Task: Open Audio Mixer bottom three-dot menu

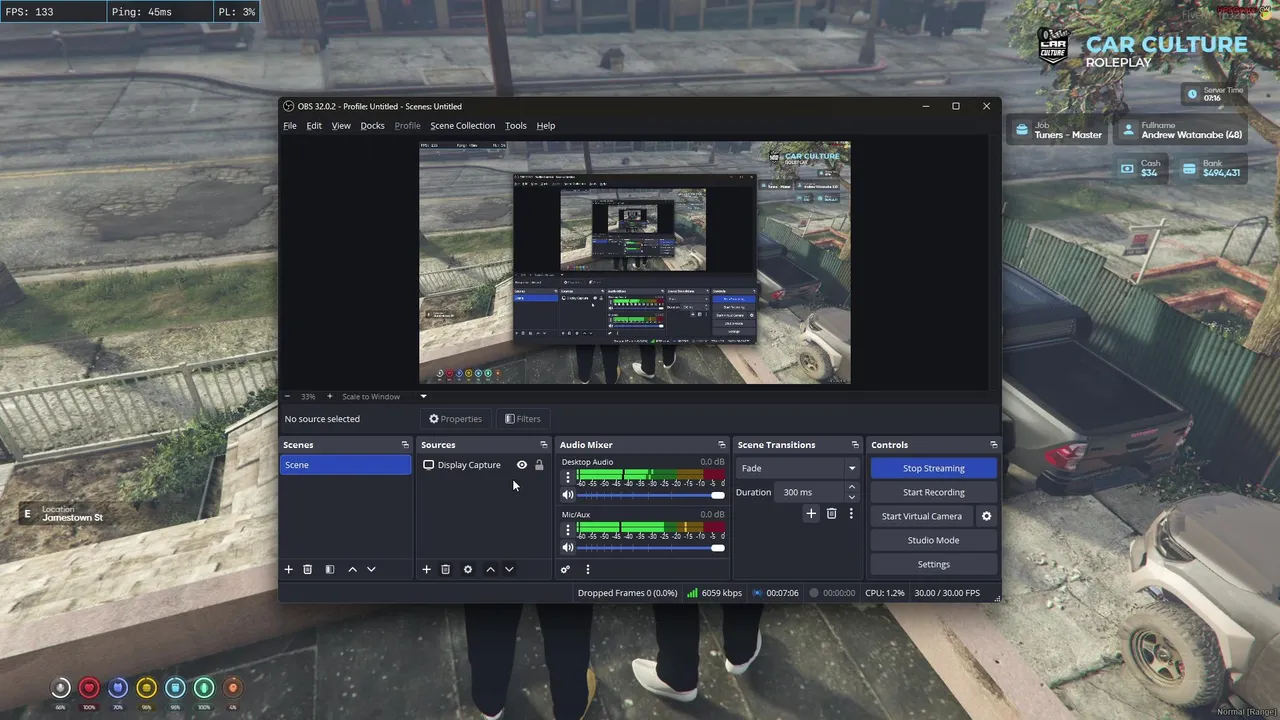Action: tap(587, 569)
